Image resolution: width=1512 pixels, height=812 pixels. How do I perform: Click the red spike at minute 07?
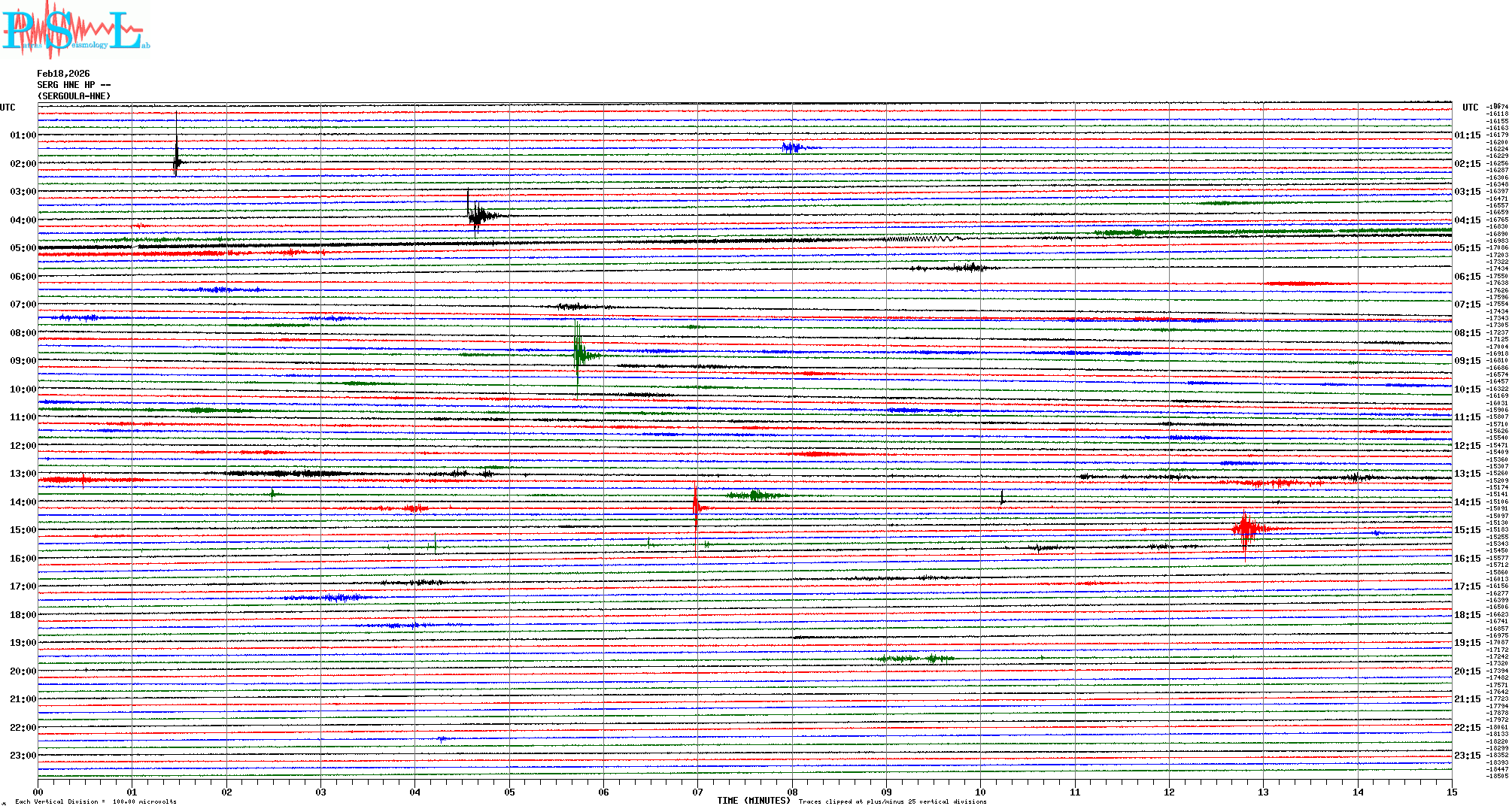696,507
